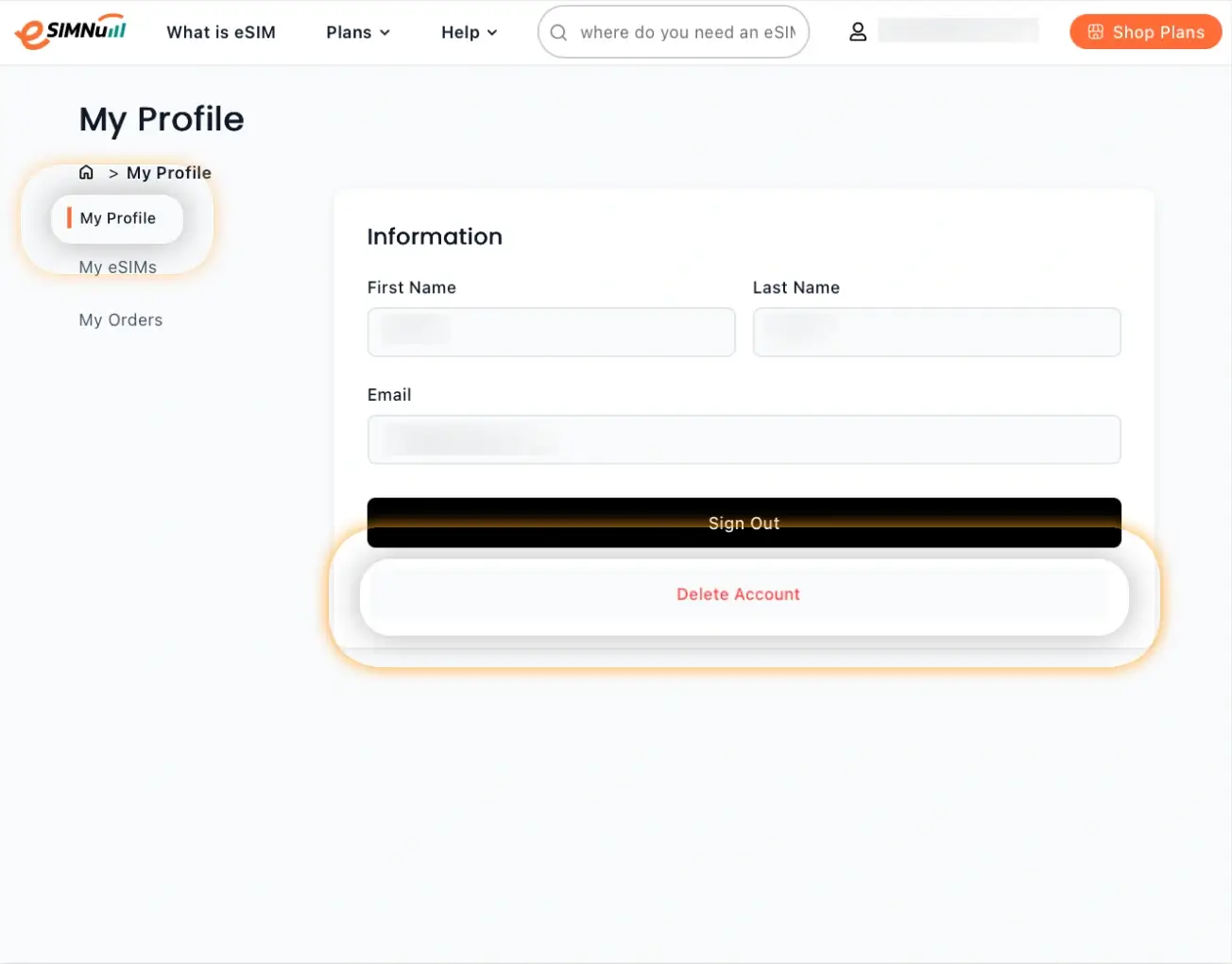Screen dimensions: 1232x964
Task: Click the blurred account name in header
Action: (x=958, y=31)
